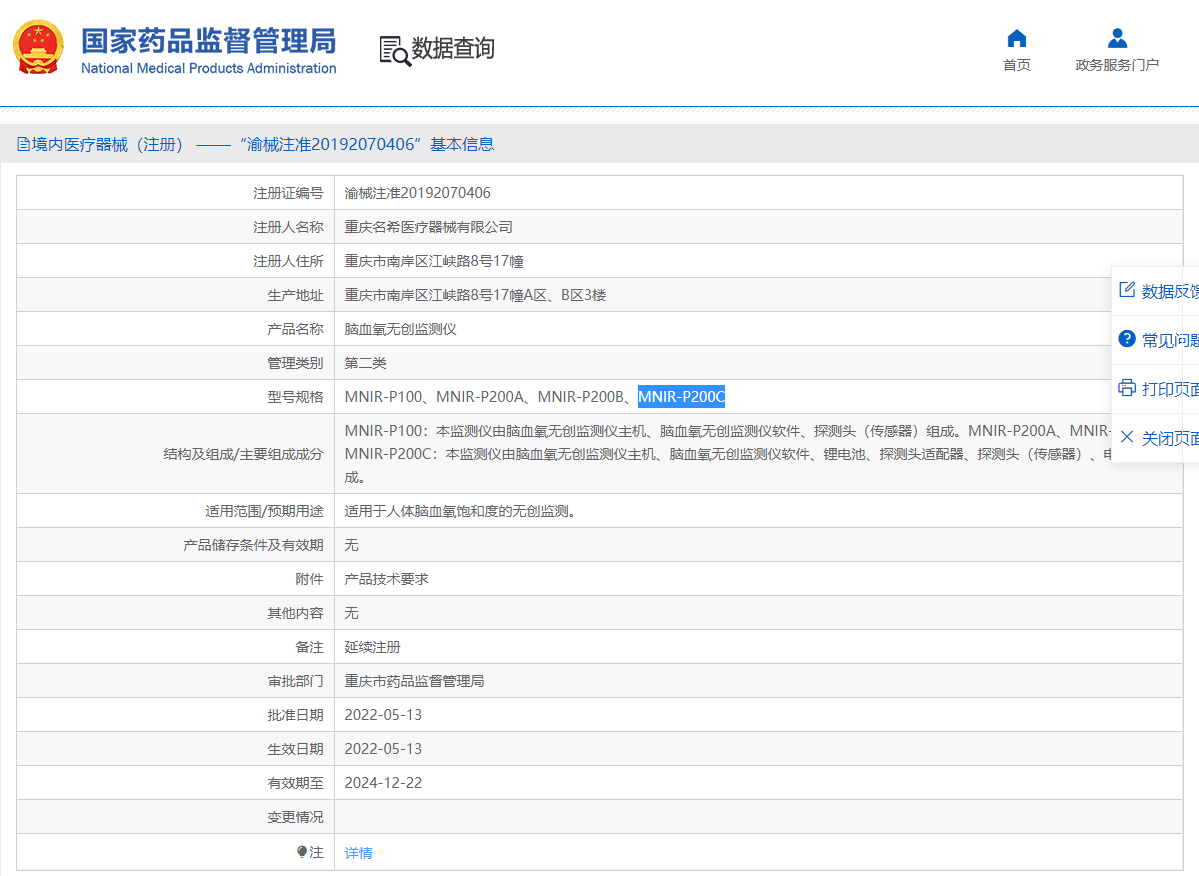This screenshot has height=876, width=1199.
Task: Open the 详情 link
Action: click(x=359, y=853)
